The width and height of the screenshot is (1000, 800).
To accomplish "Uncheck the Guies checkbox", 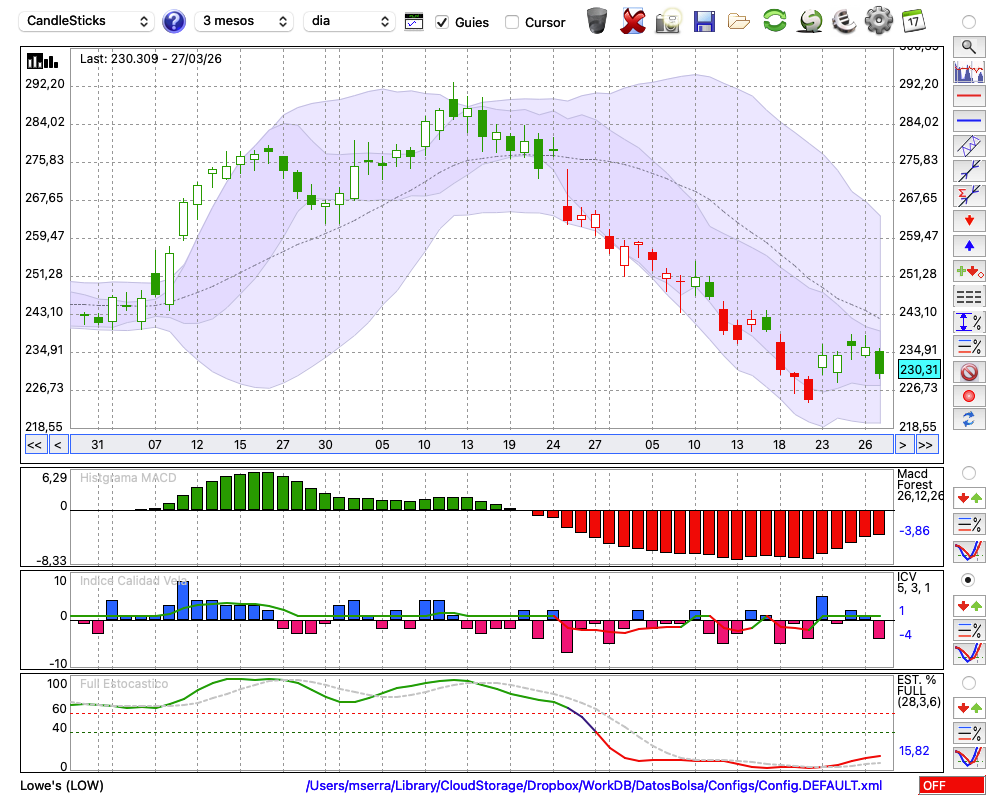I will [x=443, y=22].
